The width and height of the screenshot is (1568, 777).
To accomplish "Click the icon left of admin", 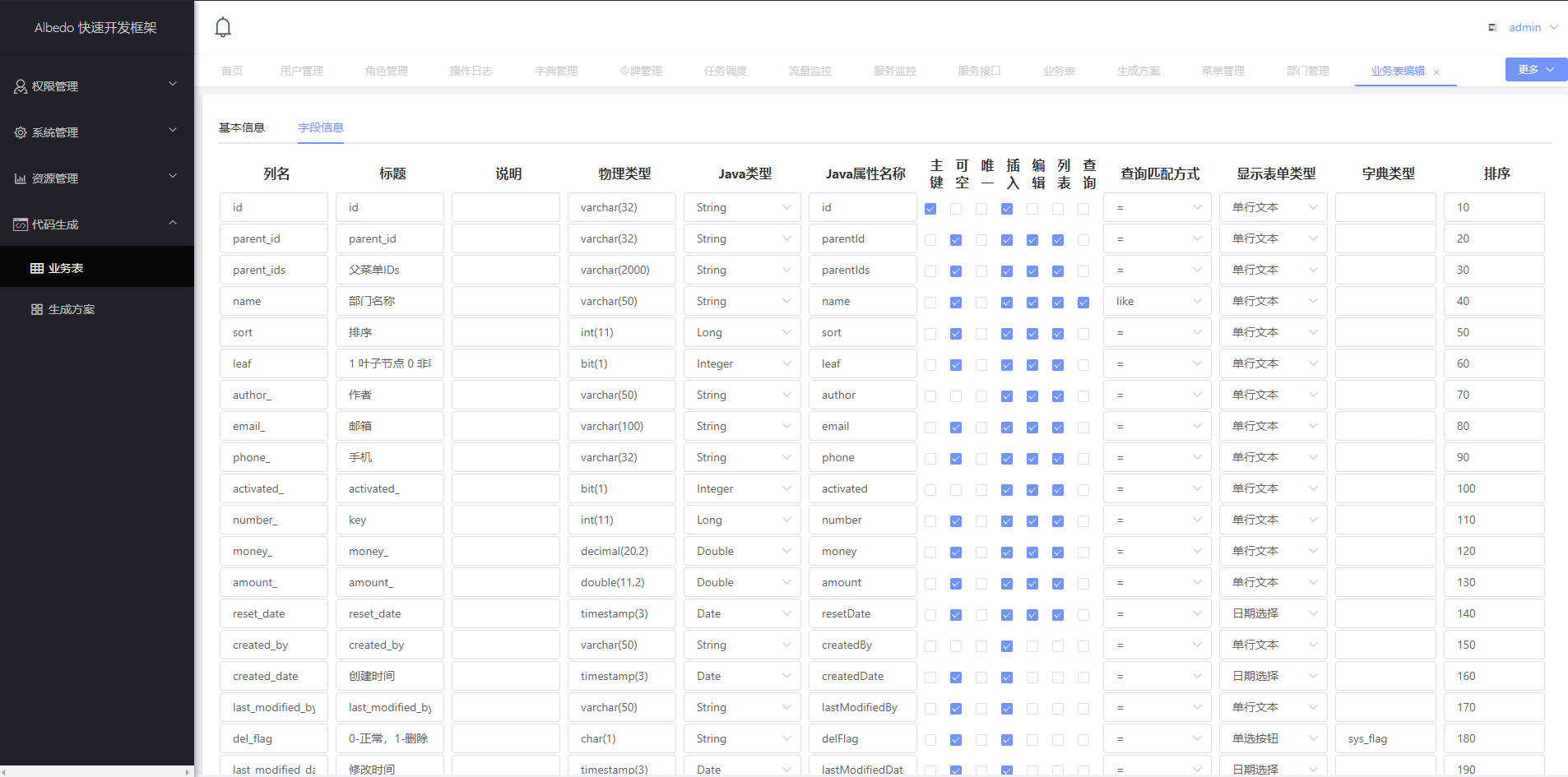I will tap(1492, 28).
